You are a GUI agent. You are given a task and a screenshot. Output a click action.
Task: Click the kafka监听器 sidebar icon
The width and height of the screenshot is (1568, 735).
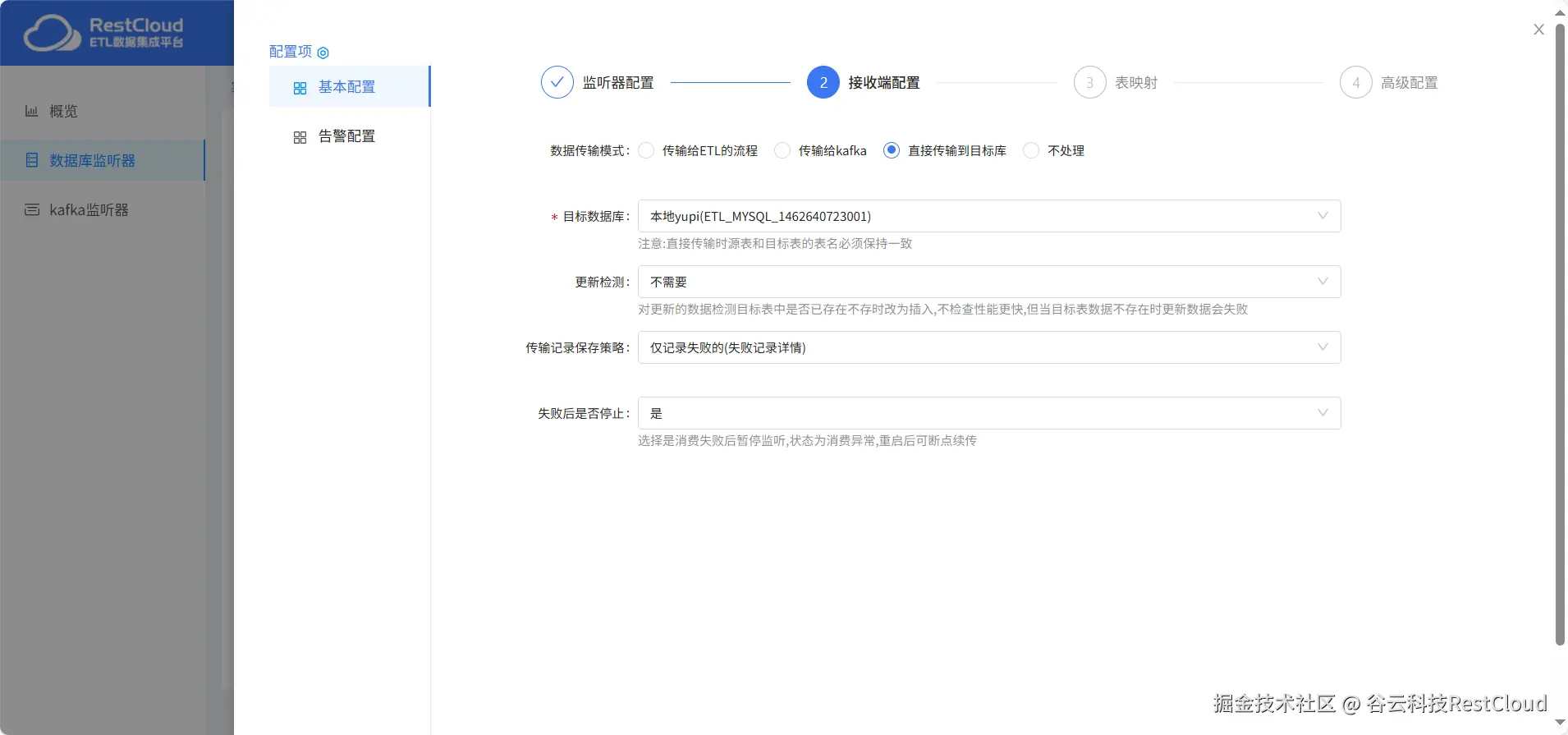32,209
